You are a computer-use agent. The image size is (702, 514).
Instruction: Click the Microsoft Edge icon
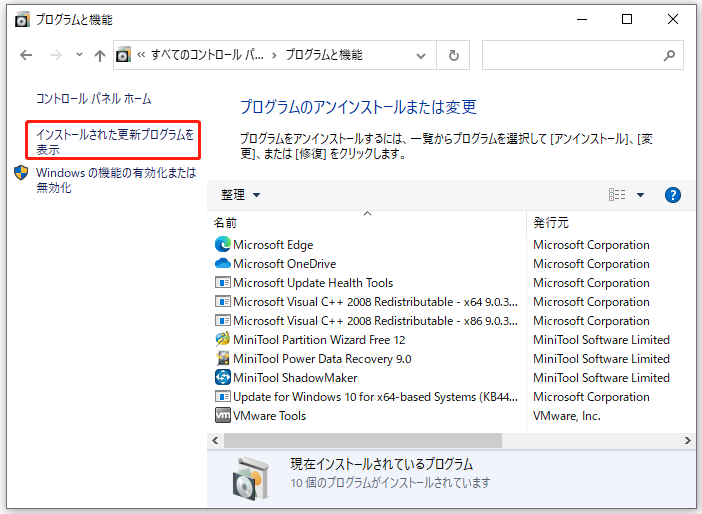pos(223,244)
